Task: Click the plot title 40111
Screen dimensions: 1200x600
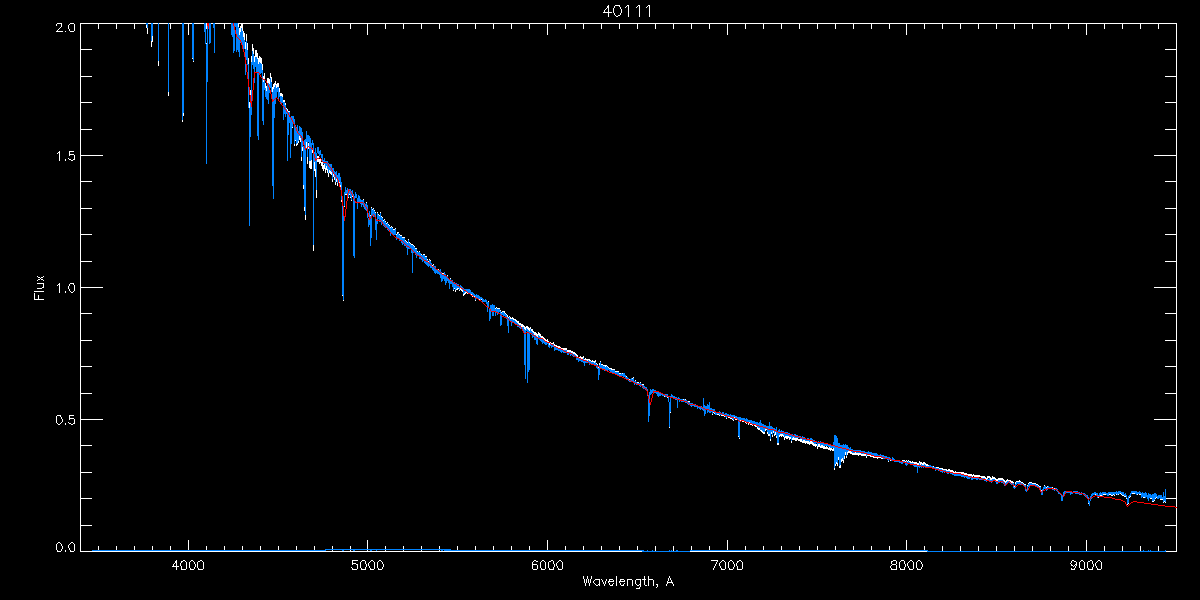Action: [x=629, y=11]
